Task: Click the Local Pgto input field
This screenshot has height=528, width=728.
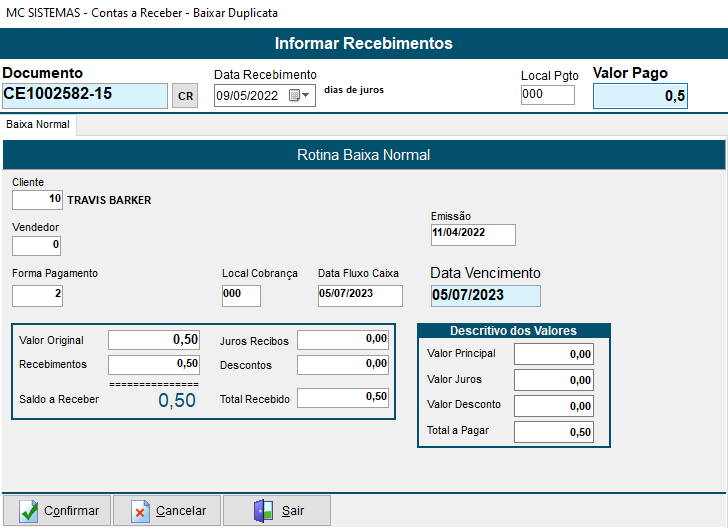Action: point(548,95)
